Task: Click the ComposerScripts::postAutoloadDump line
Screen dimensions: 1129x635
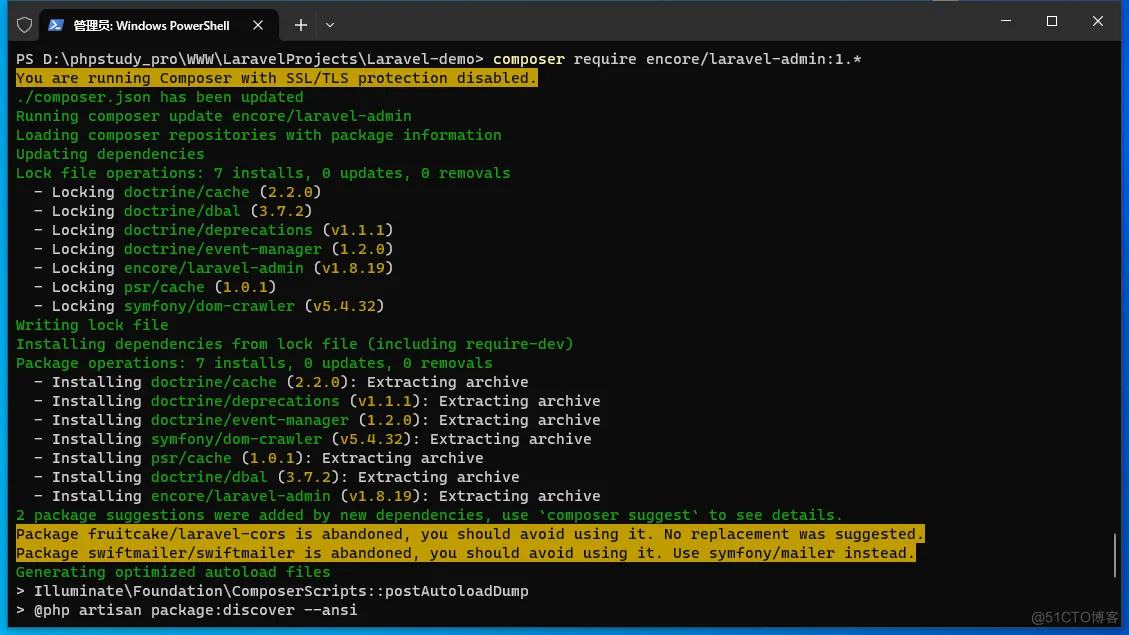Action: (x=272, y=591)
